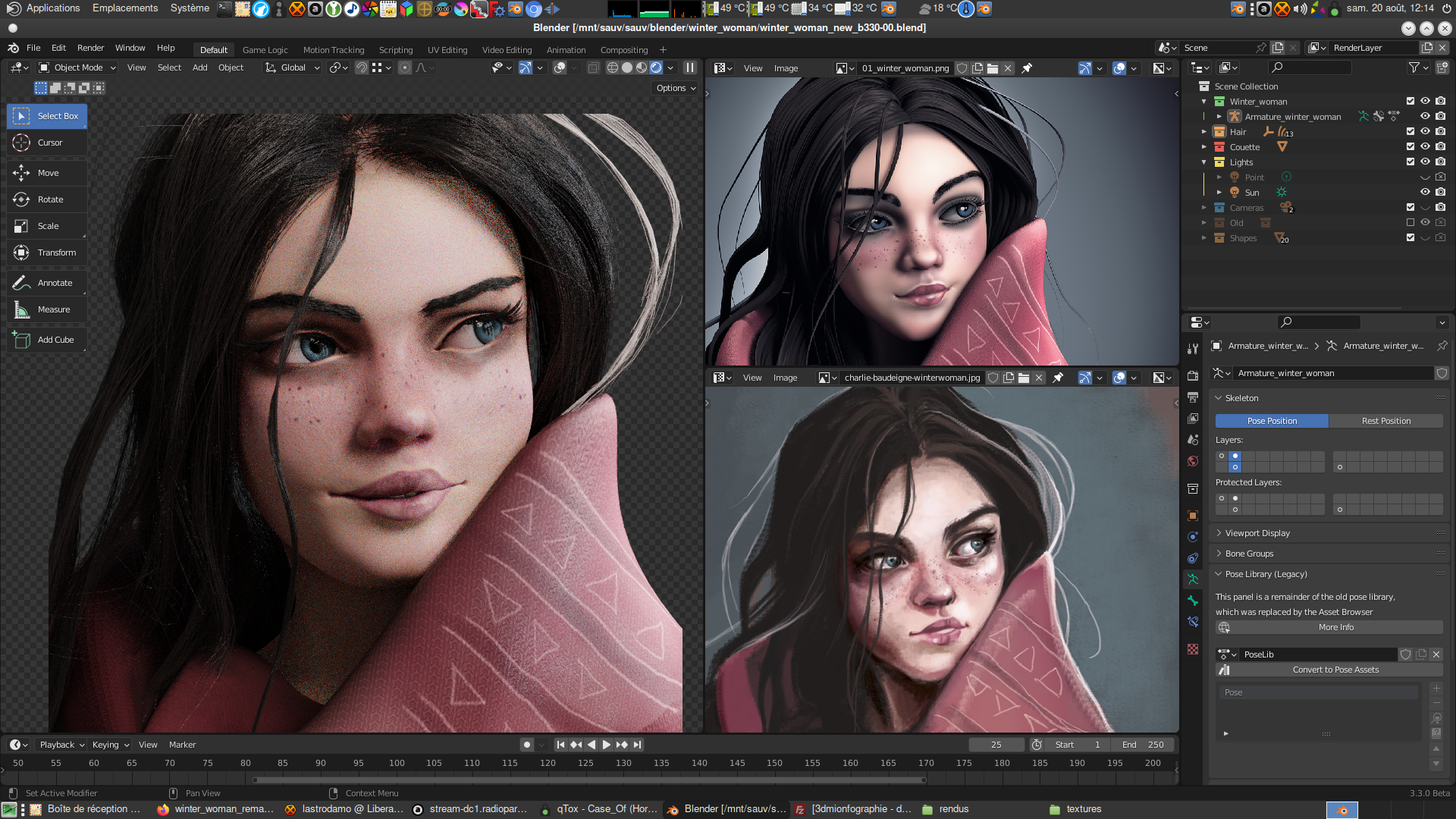The image size is (1456, 819).
Task: Pick the Annotate tool
Action: 47,283
